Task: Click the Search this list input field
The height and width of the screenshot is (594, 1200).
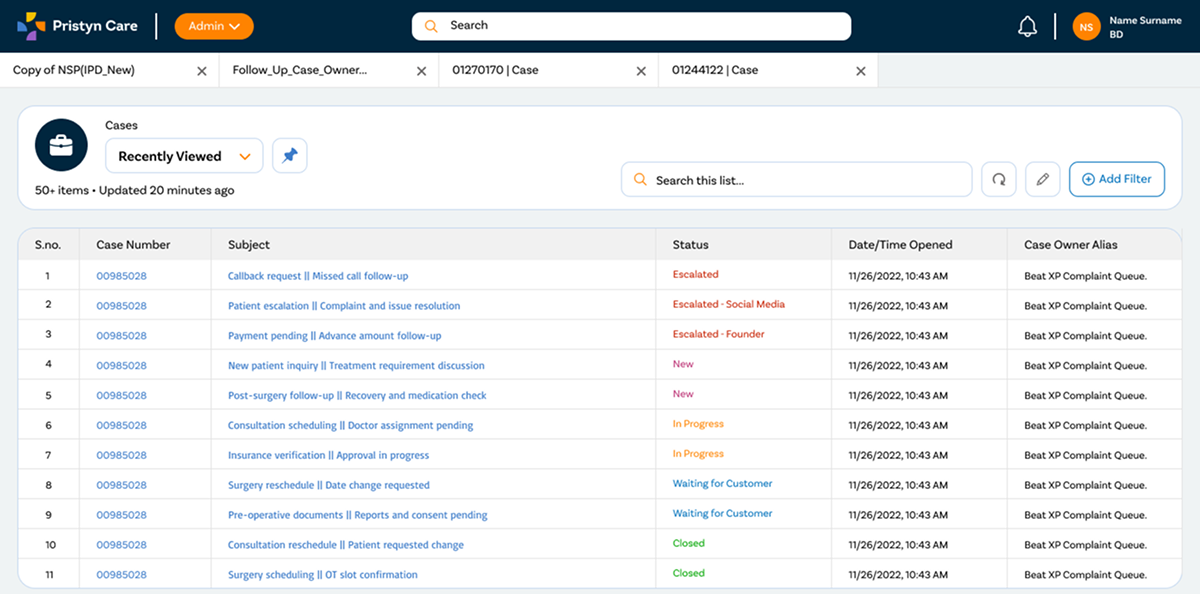Action: point(790,178)
